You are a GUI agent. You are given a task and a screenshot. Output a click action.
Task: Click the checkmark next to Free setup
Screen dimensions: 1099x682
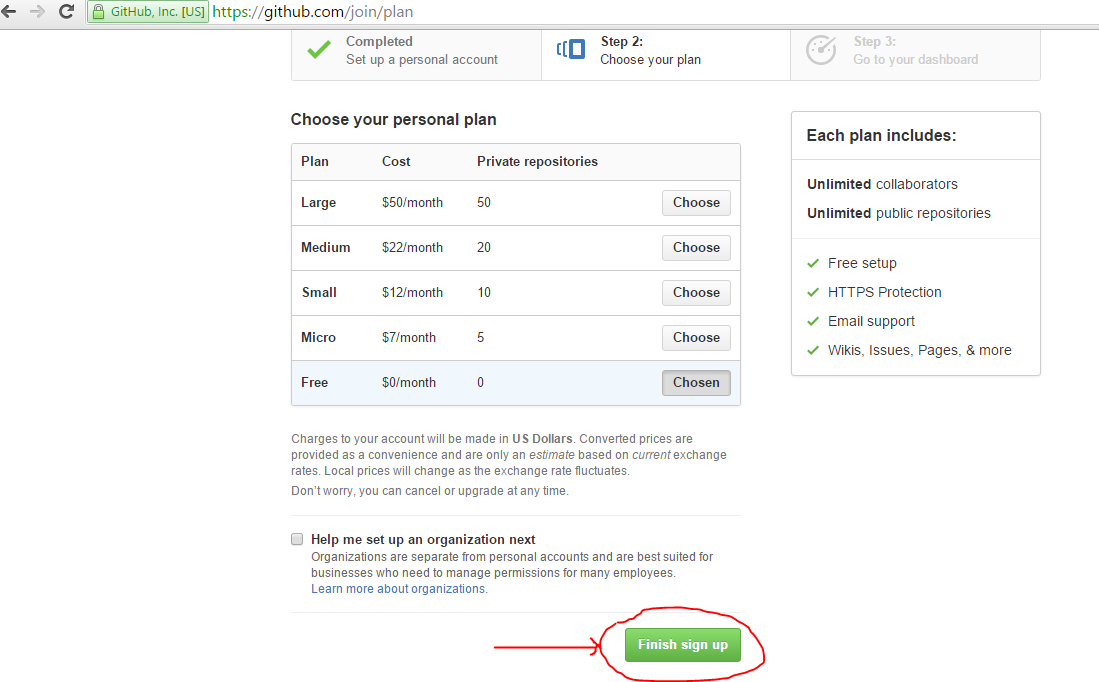(x=812, y=263)
